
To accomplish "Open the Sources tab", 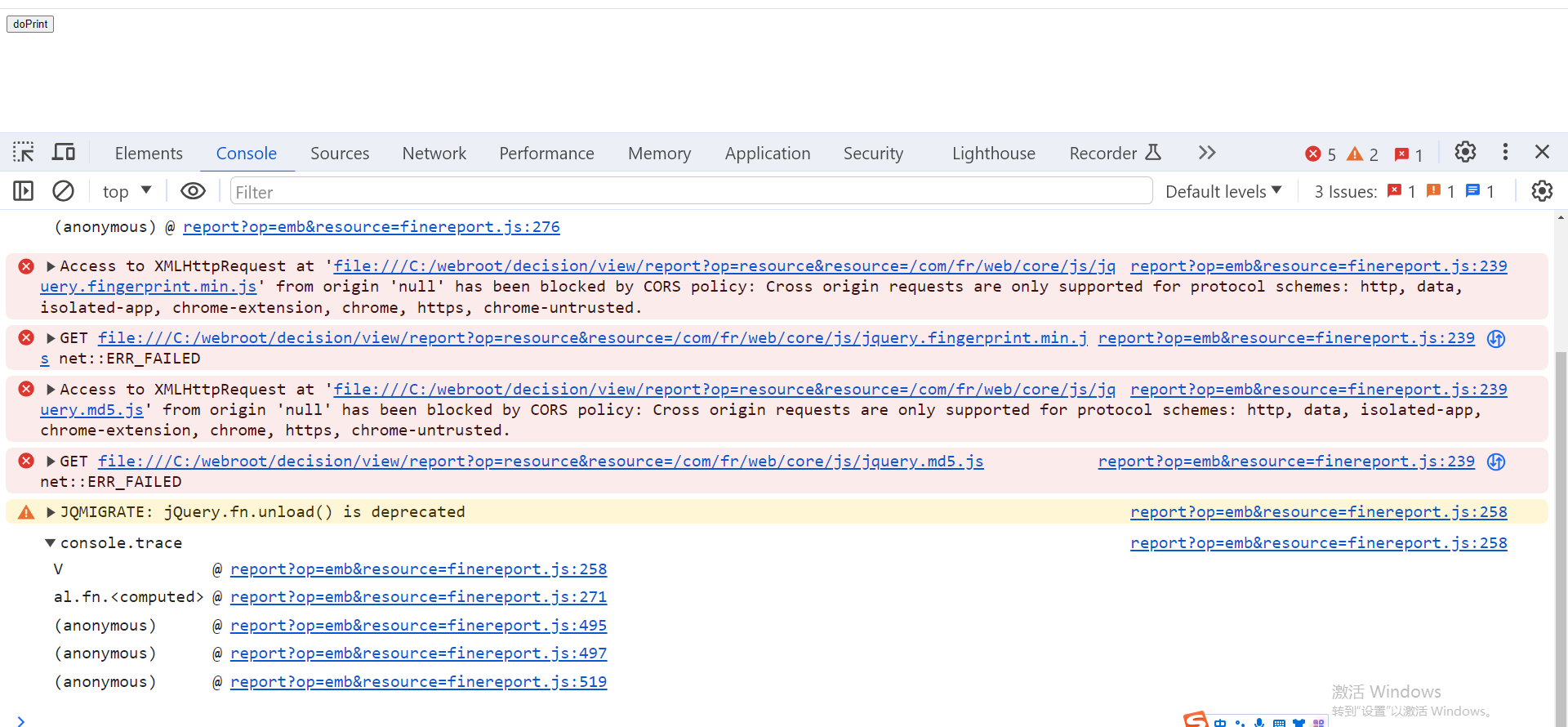I will (x=340, y=153).
